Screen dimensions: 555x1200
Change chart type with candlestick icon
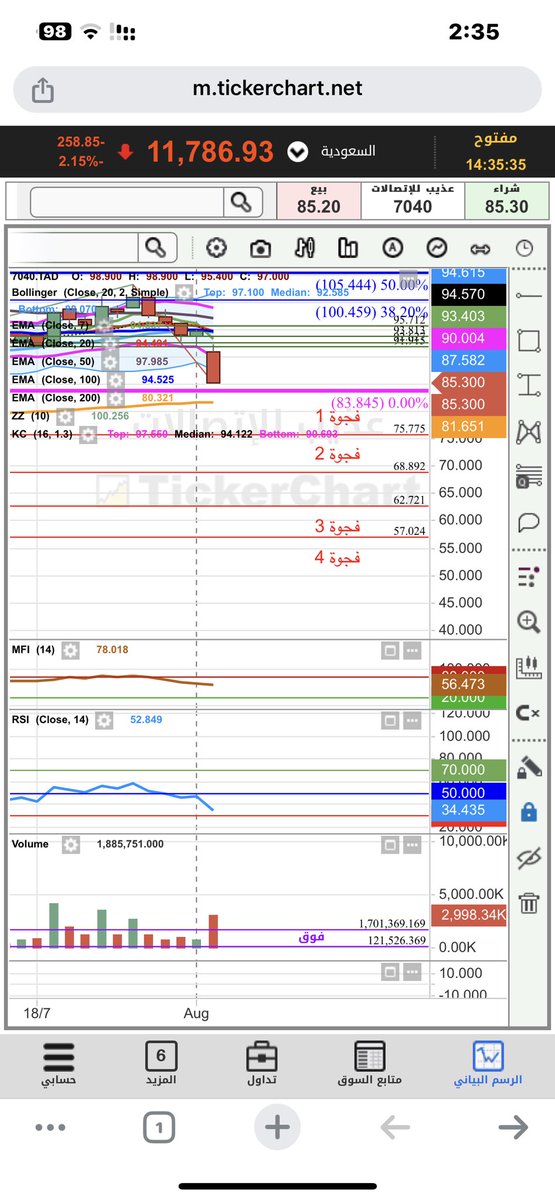tap(305, 248)
